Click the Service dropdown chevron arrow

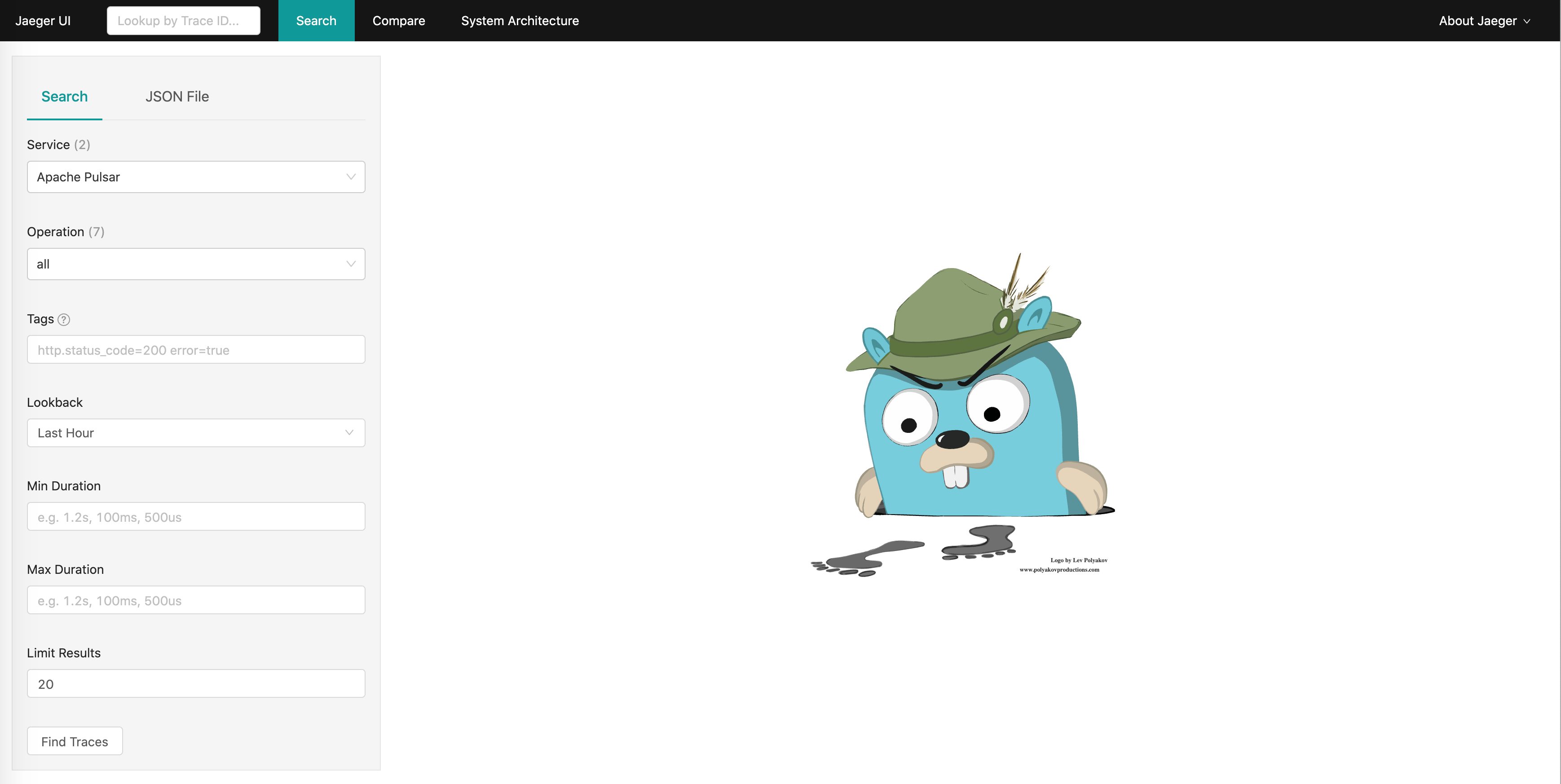350,177
